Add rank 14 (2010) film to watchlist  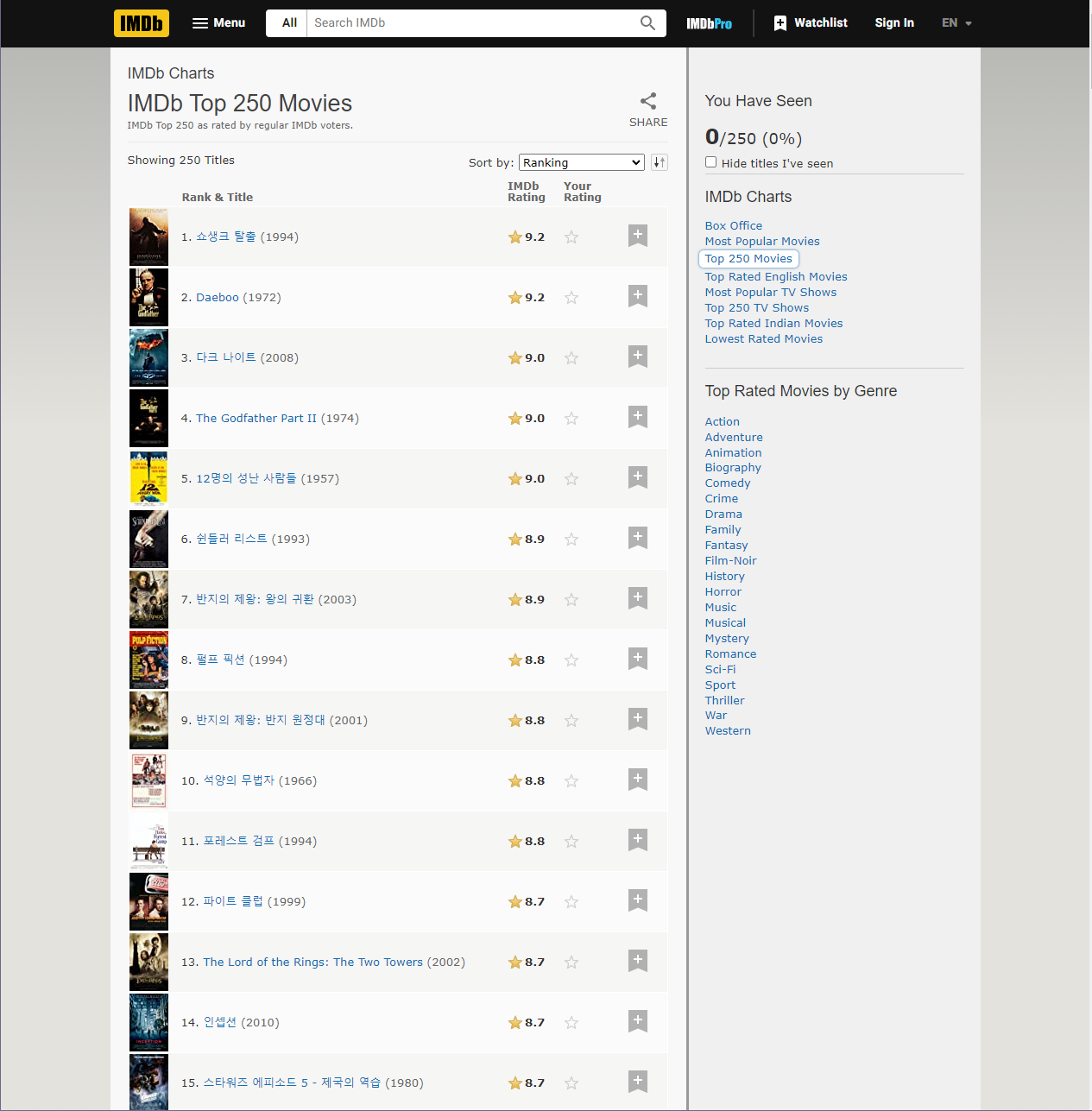click(638, 1021)
